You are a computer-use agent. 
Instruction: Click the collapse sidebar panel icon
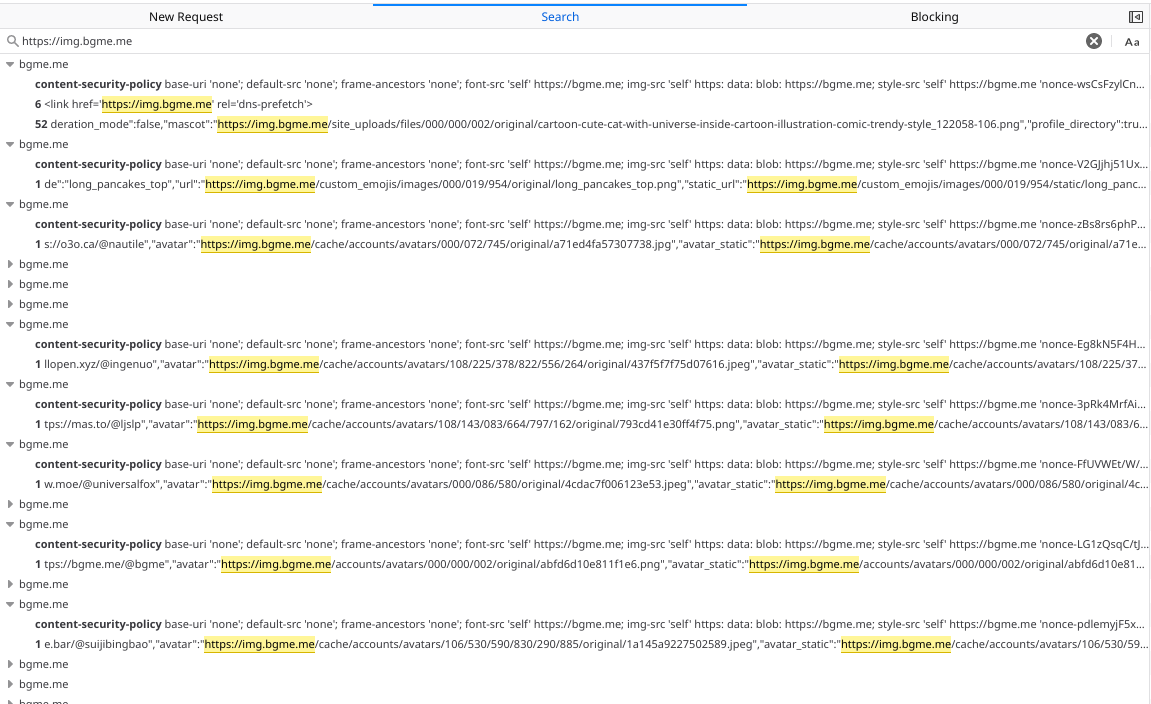tap(1136, 17)
